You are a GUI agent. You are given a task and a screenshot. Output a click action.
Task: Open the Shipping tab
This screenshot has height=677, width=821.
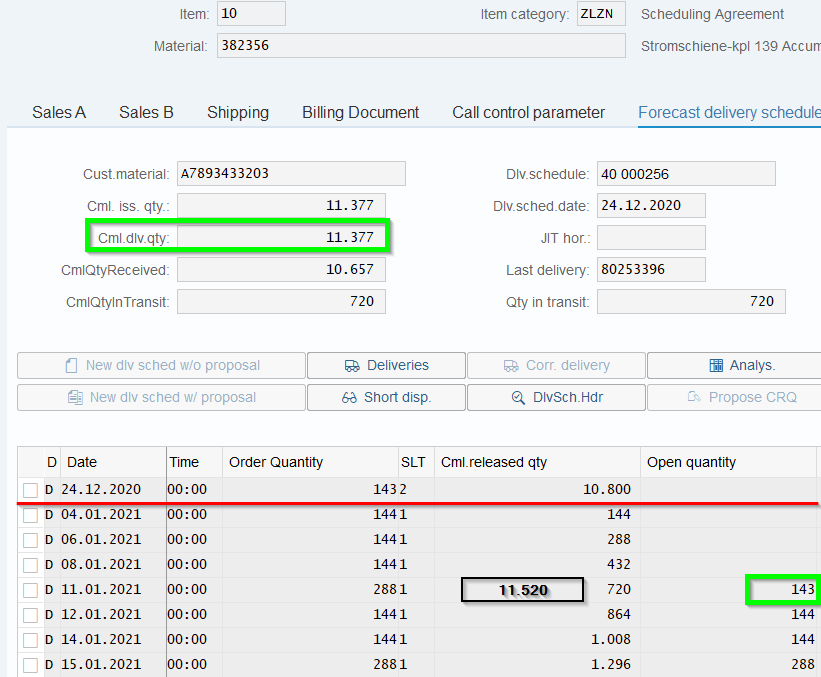click(238, 113)
